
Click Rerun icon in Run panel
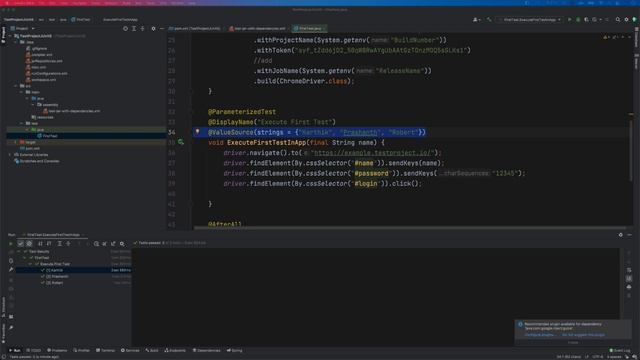(x=11, y=244)
